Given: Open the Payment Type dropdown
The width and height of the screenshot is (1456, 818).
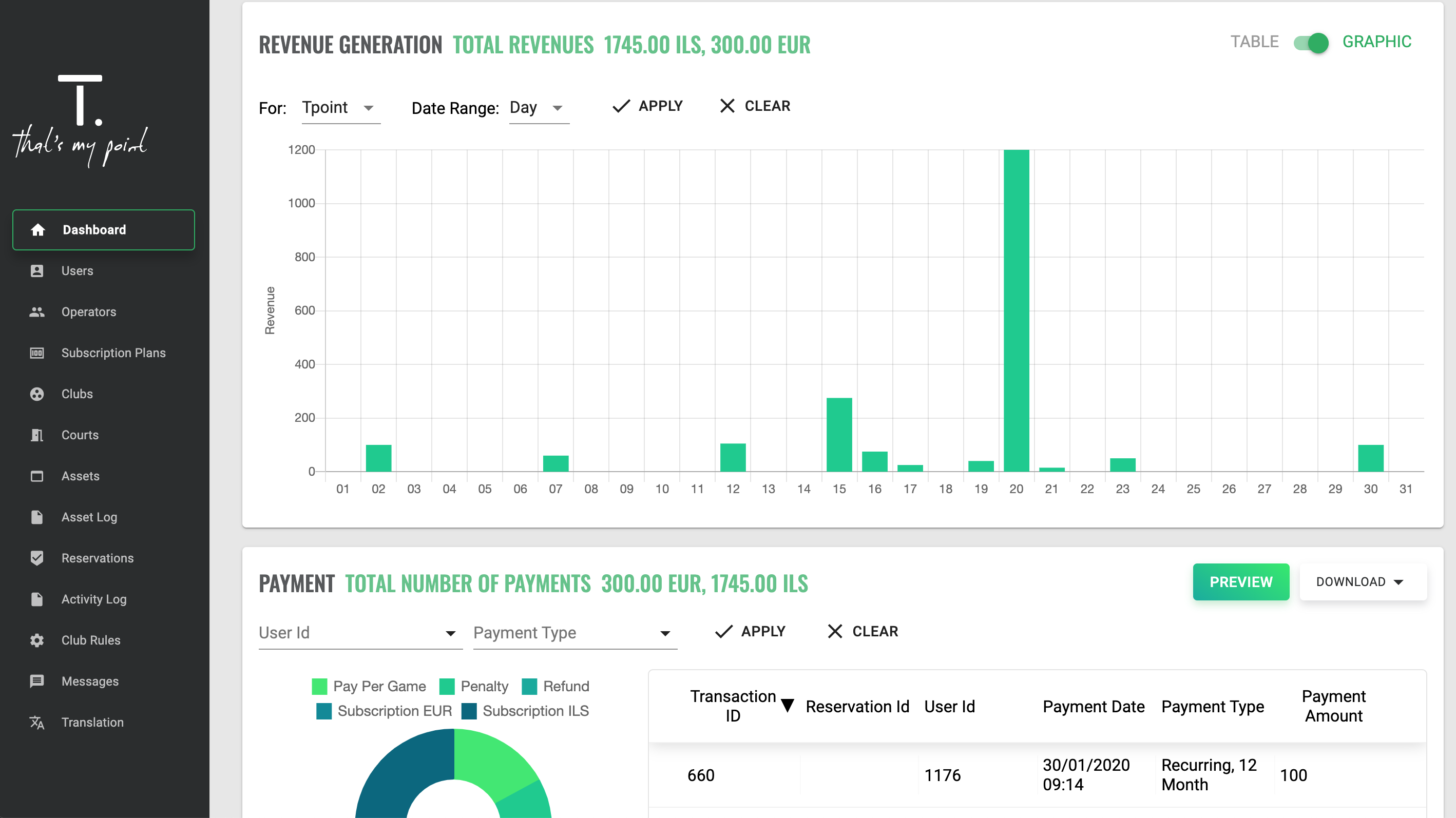Looking at the screenshot, I should pos(574,633).
